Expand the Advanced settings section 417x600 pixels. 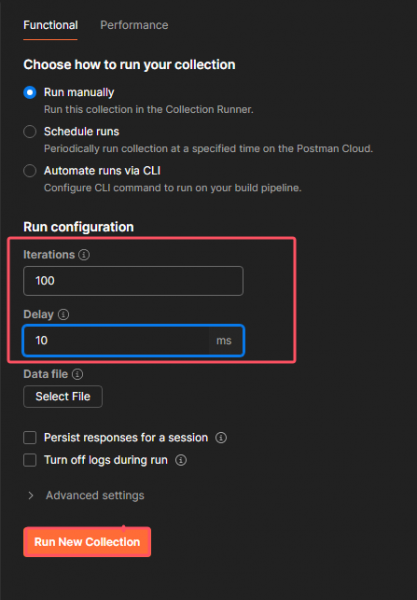coord(95,496)
